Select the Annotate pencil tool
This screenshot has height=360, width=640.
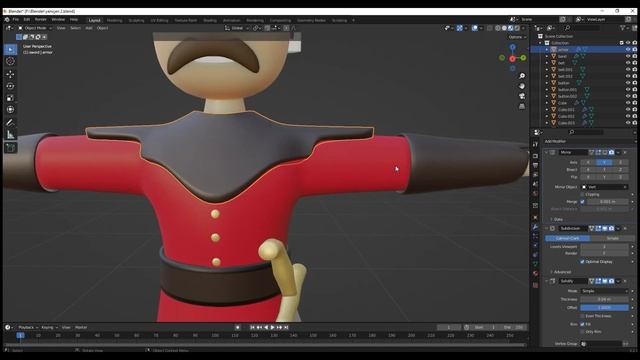(x=11, y=122)
